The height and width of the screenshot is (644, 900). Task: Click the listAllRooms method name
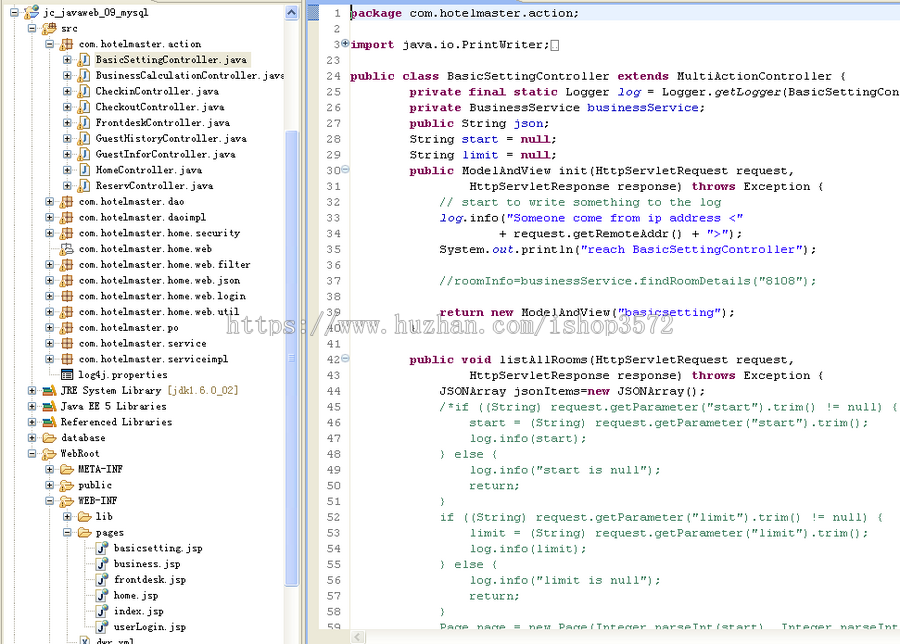pyautogui.click(x=544, y=360)
